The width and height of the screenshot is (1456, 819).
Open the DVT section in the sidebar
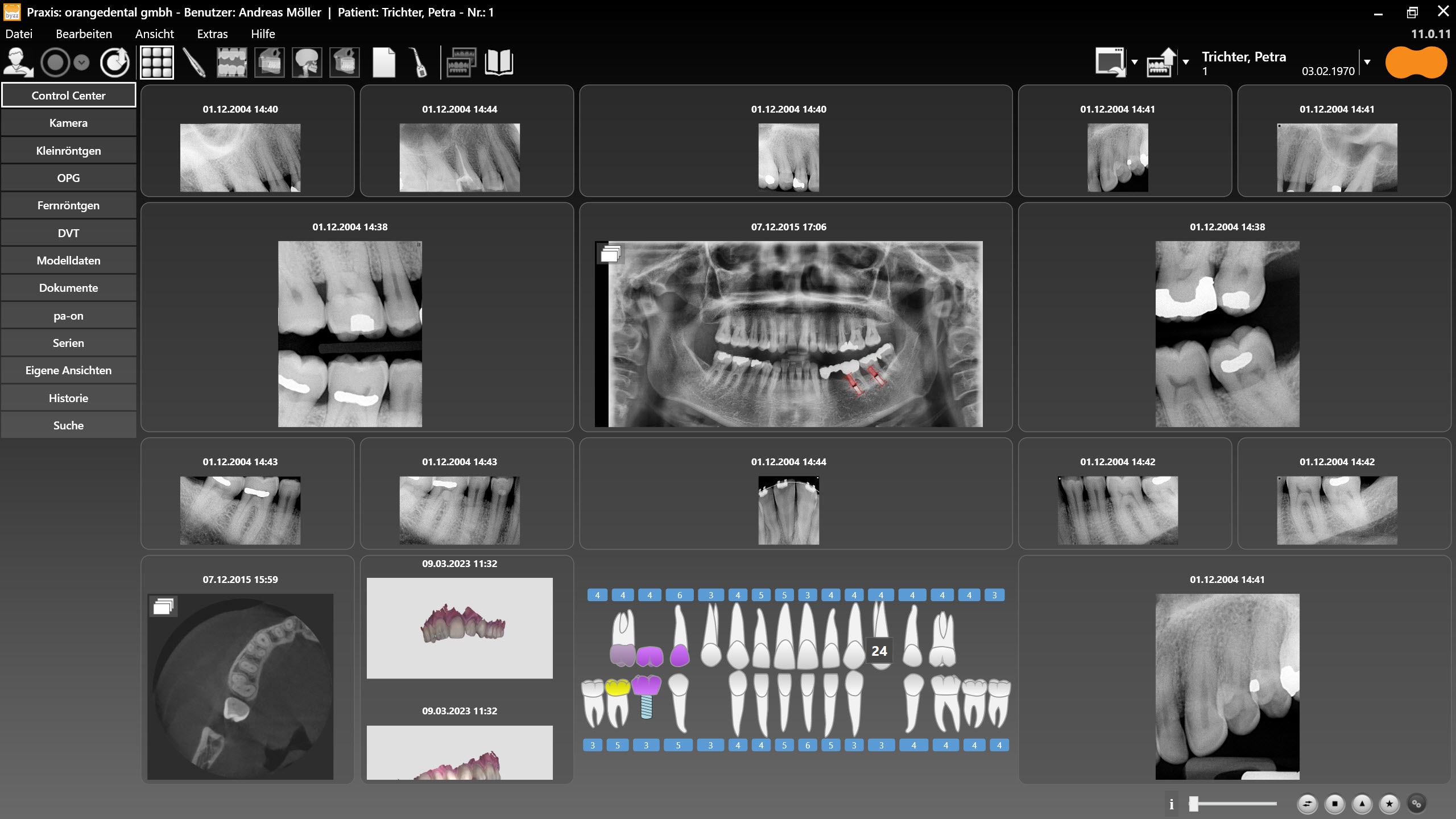point(68,233)
